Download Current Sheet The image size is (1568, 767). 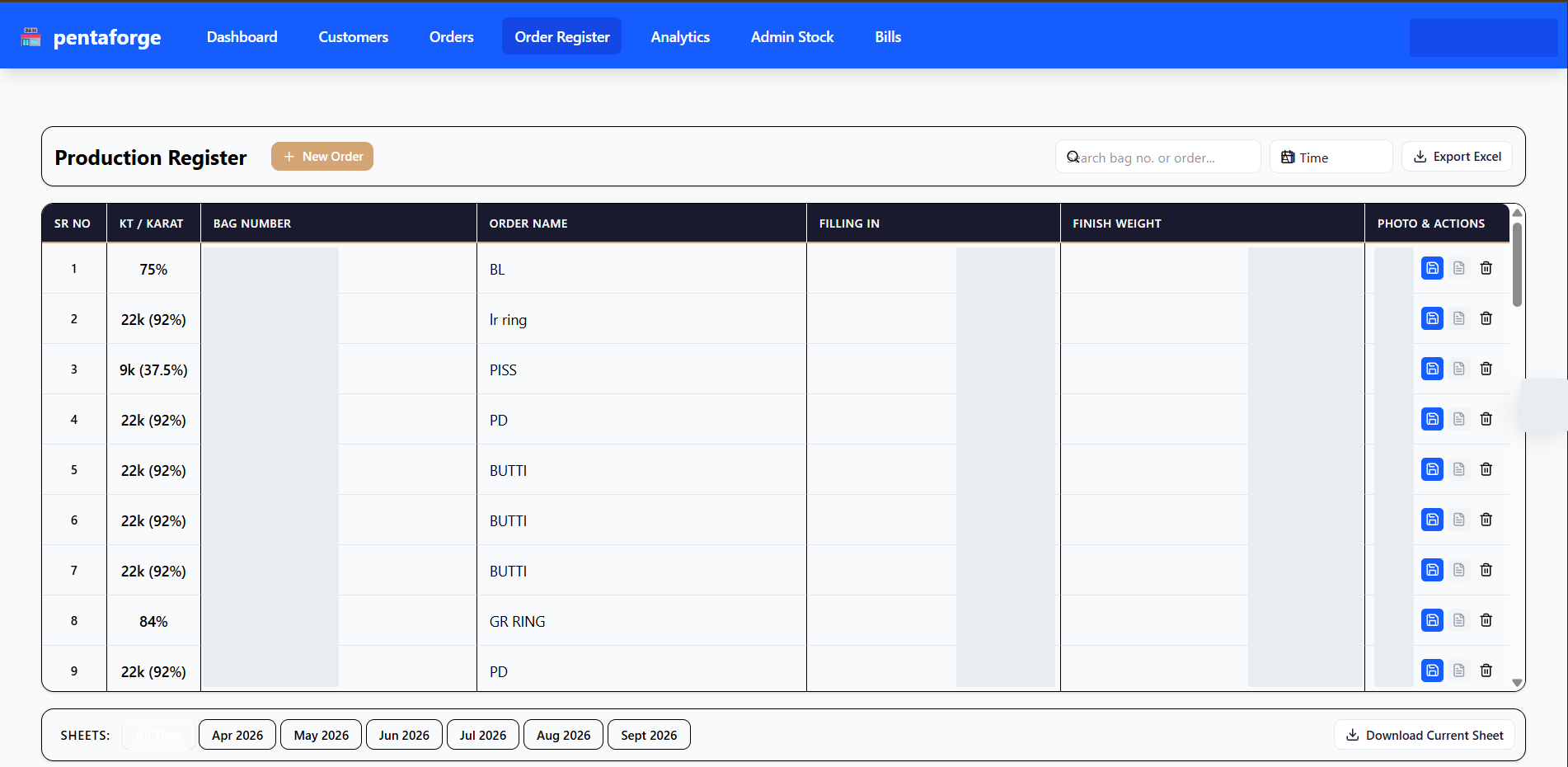pyautogui.click(x=1424, y=735)
